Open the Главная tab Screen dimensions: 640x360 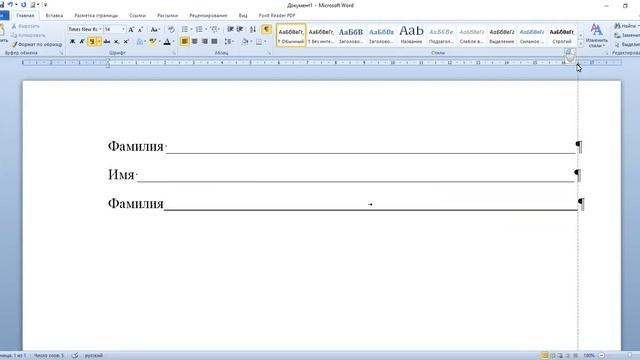tap(25, 16)
